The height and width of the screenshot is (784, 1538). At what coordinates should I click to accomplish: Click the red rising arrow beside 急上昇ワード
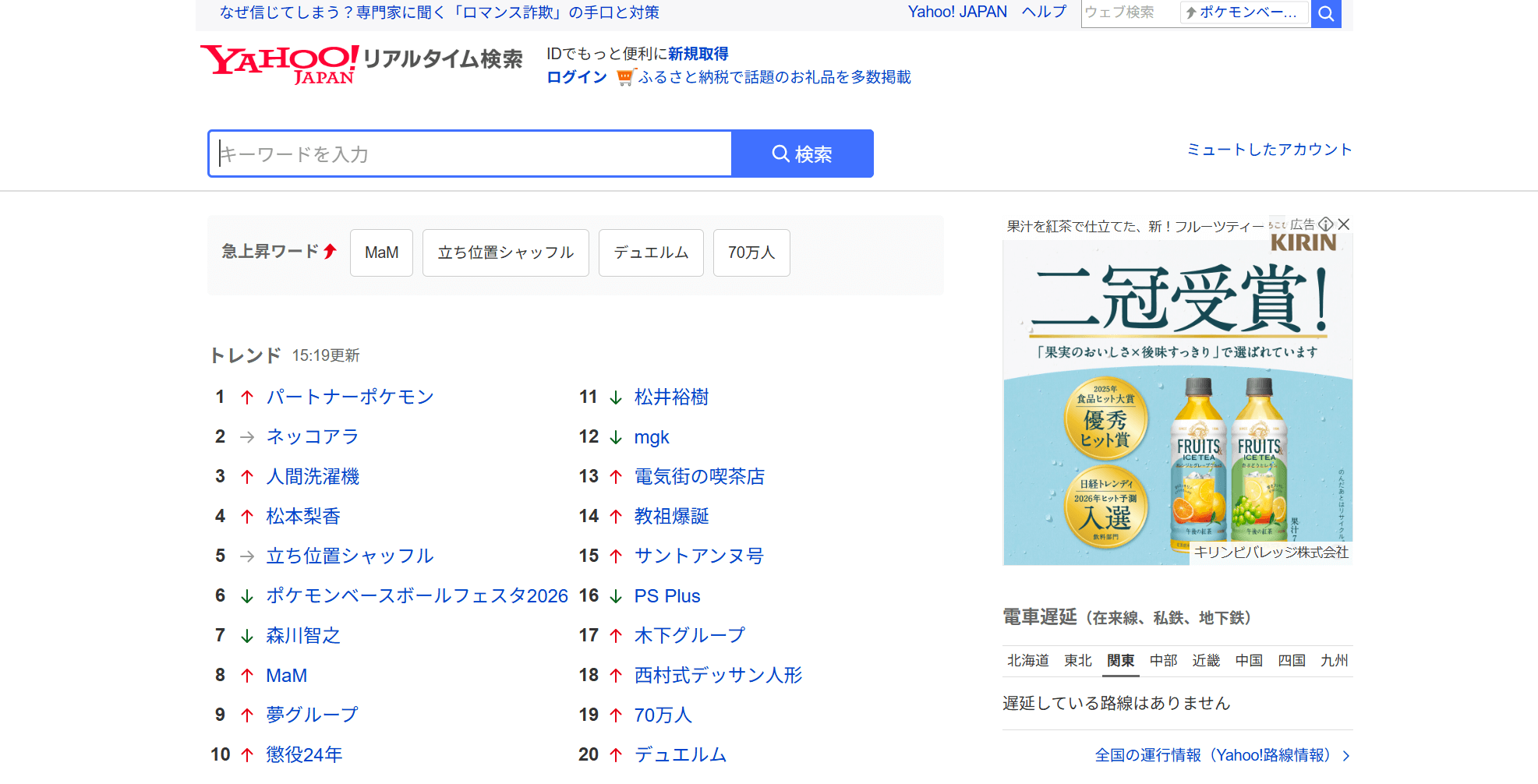(330, 251)
